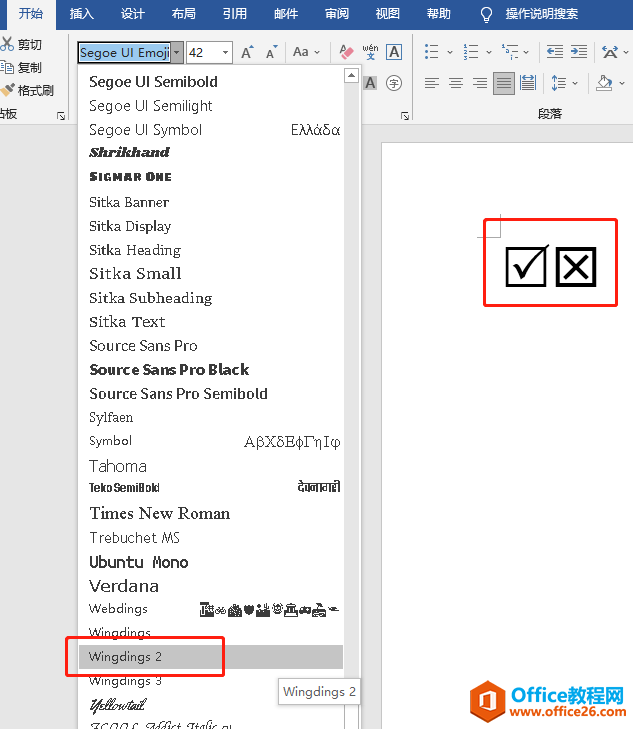Expand Asian layout dropdown arrow
The image size is (633, 729).
626,52
